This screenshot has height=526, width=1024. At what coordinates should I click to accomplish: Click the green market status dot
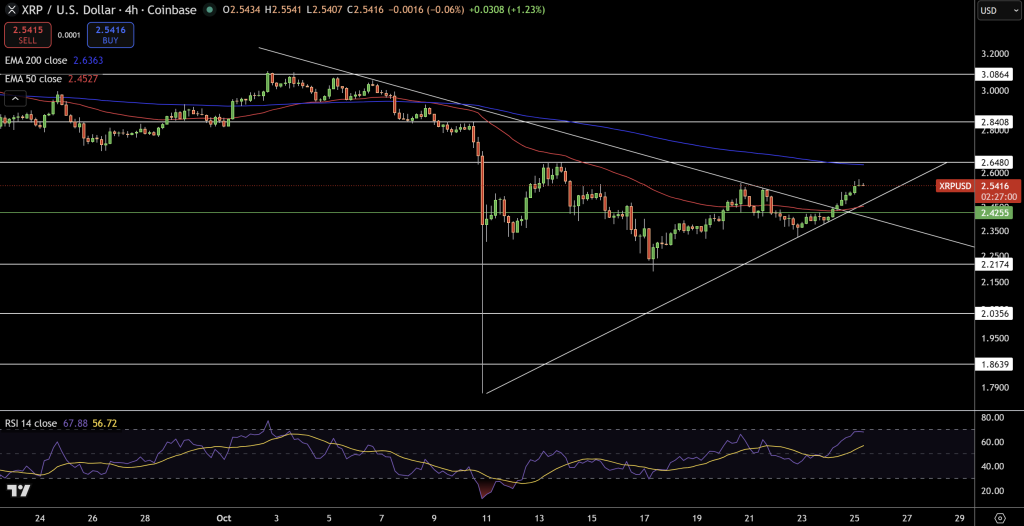pos(209,10)
